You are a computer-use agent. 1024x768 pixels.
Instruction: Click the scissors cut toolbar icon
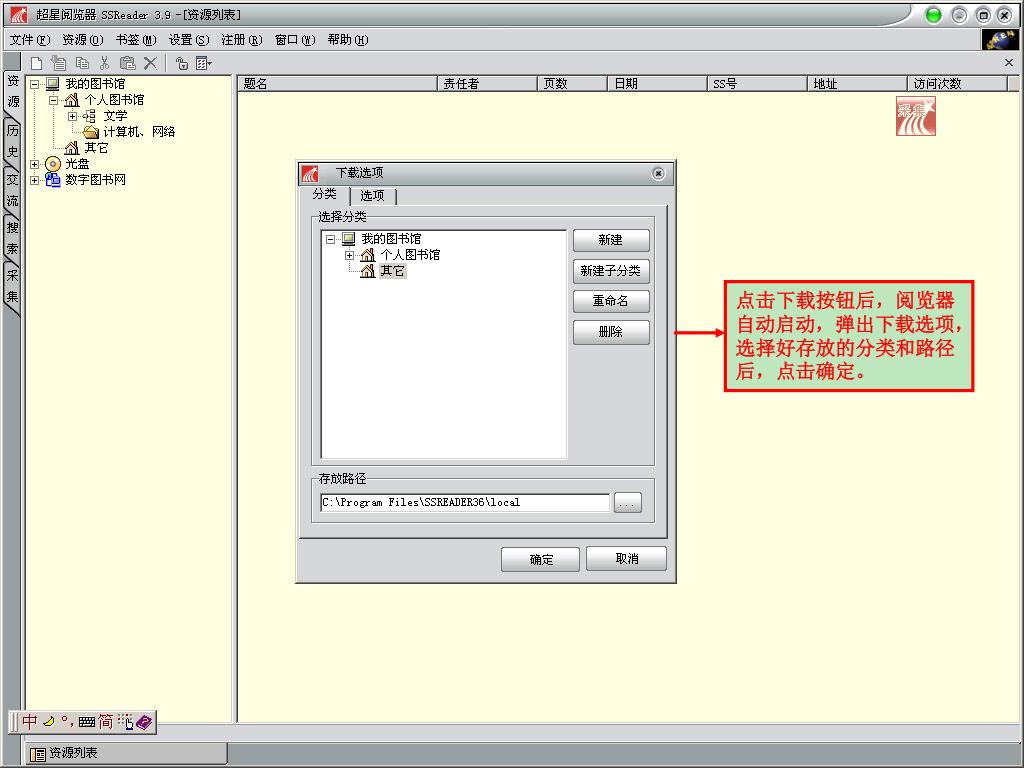click(x=104, y=63)
